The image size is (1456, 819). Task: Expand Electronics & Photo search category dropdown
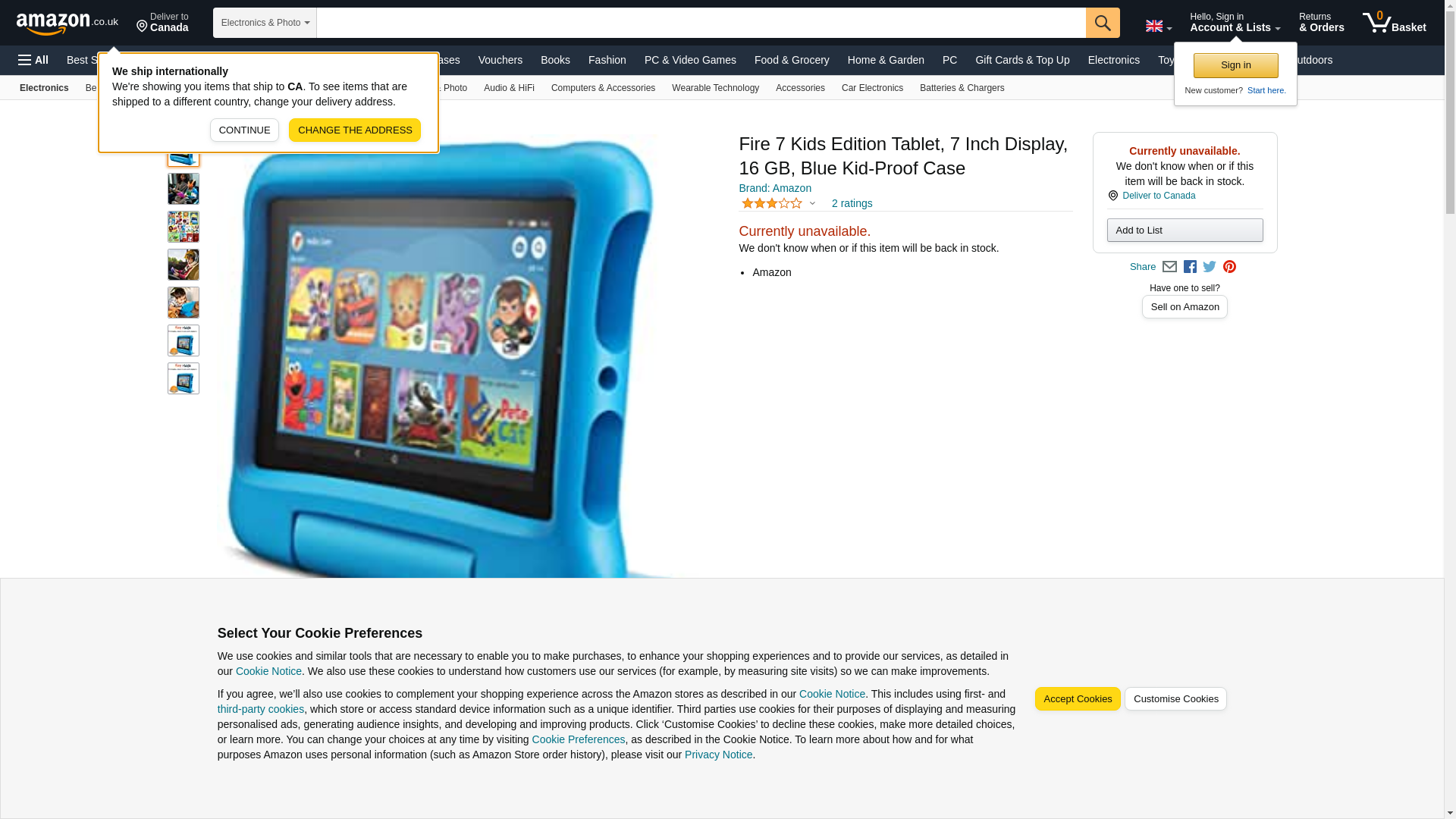265,23
